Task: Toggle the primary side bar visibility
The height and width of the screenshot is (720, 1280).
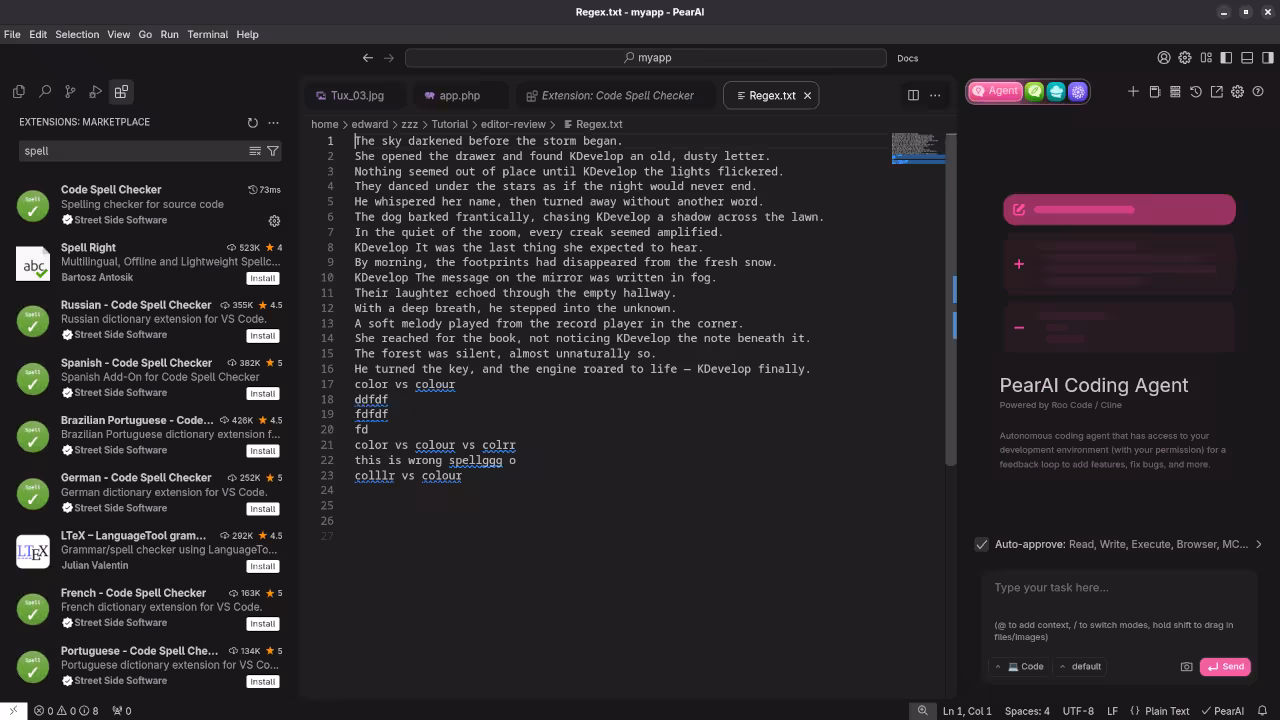Action: (x=1228, y=58)
